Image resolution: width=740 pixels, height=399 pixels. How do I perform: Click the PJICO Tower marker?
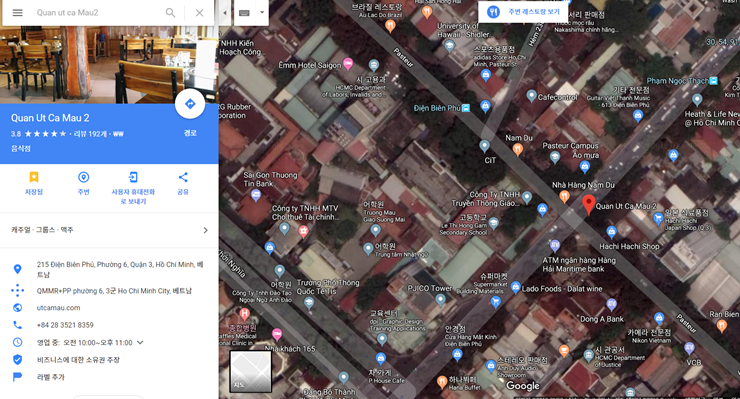point(440,299)
